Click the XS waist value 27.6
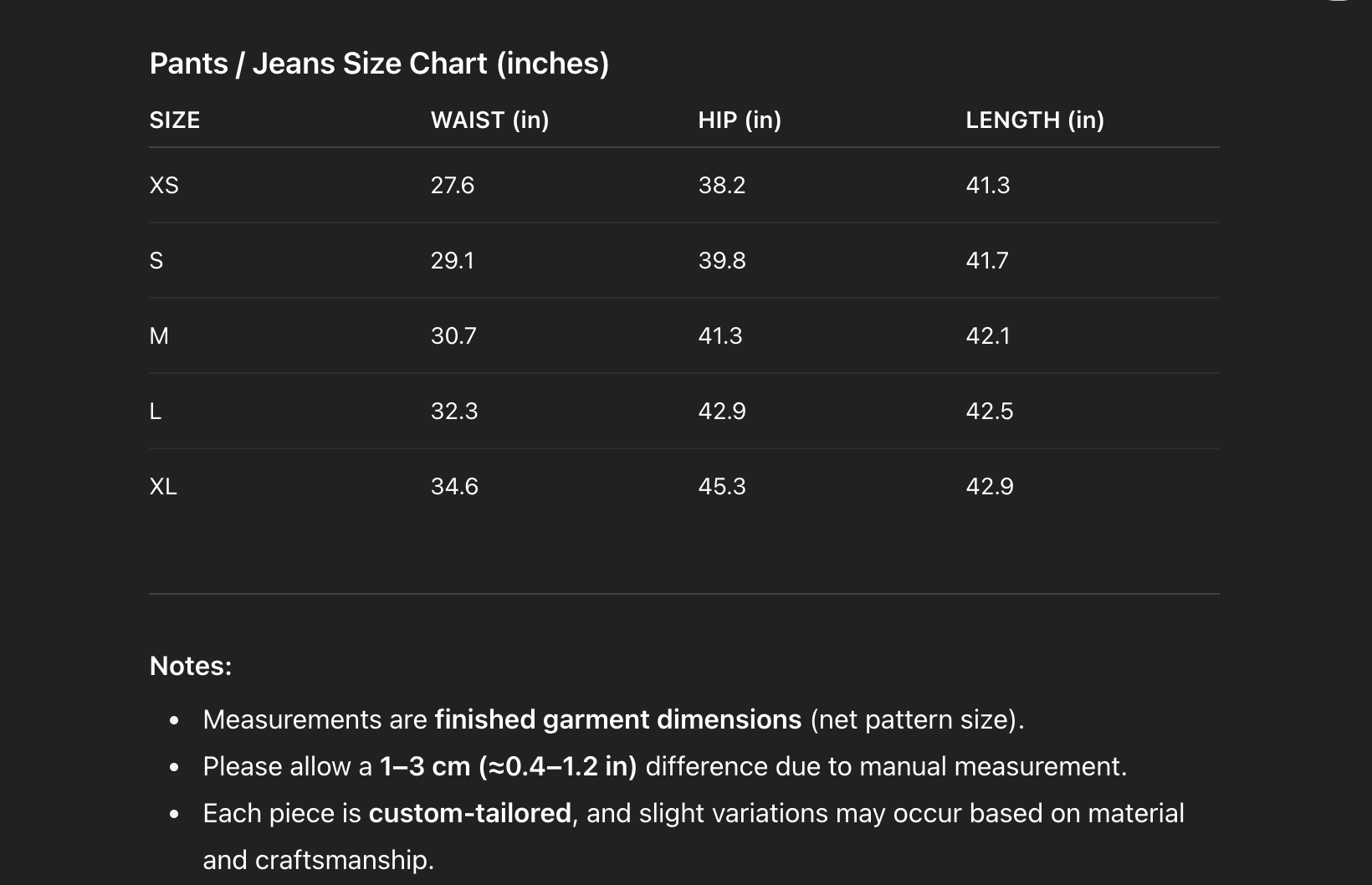This screenshot has width=1372, height=885. pyautogui.click(x=453, y=185)
